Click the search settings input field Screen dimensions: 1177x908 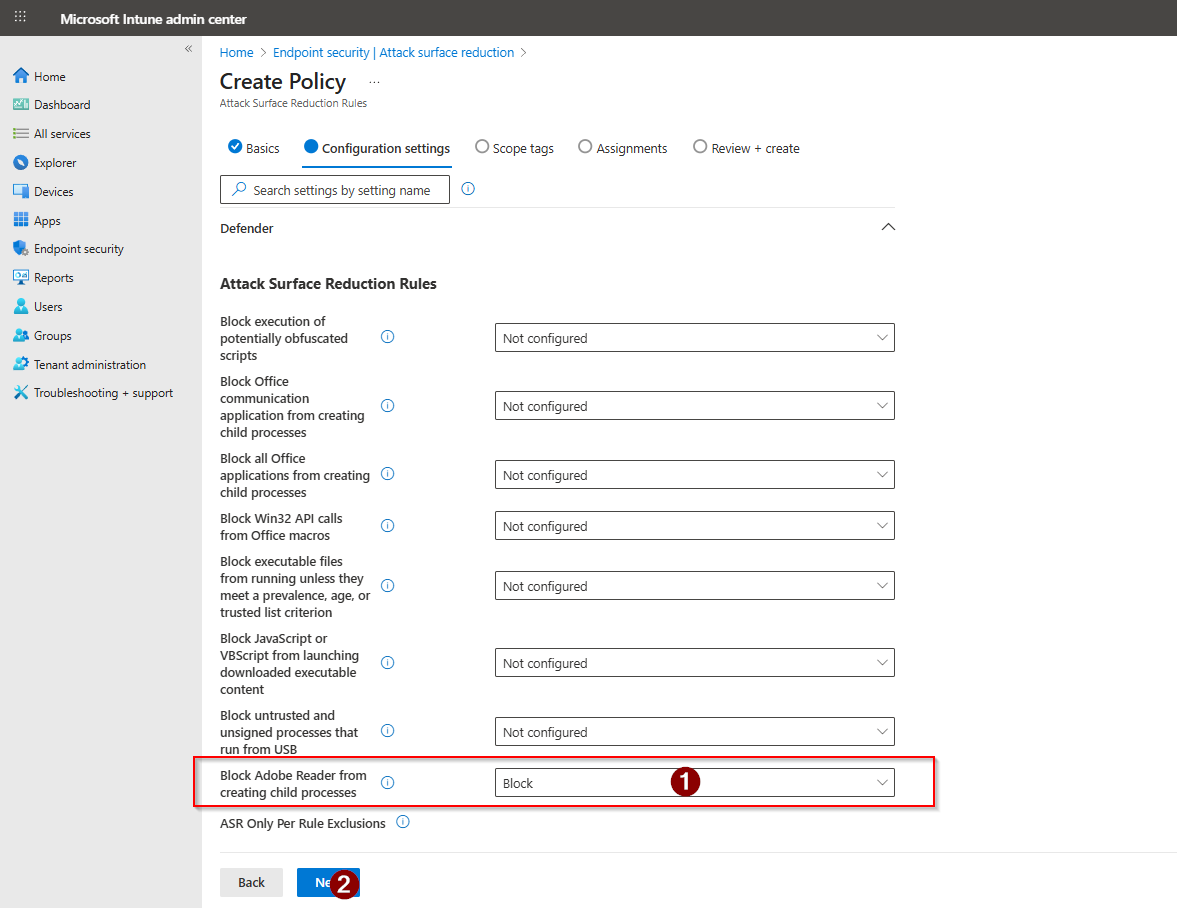(x=335, y=189)
